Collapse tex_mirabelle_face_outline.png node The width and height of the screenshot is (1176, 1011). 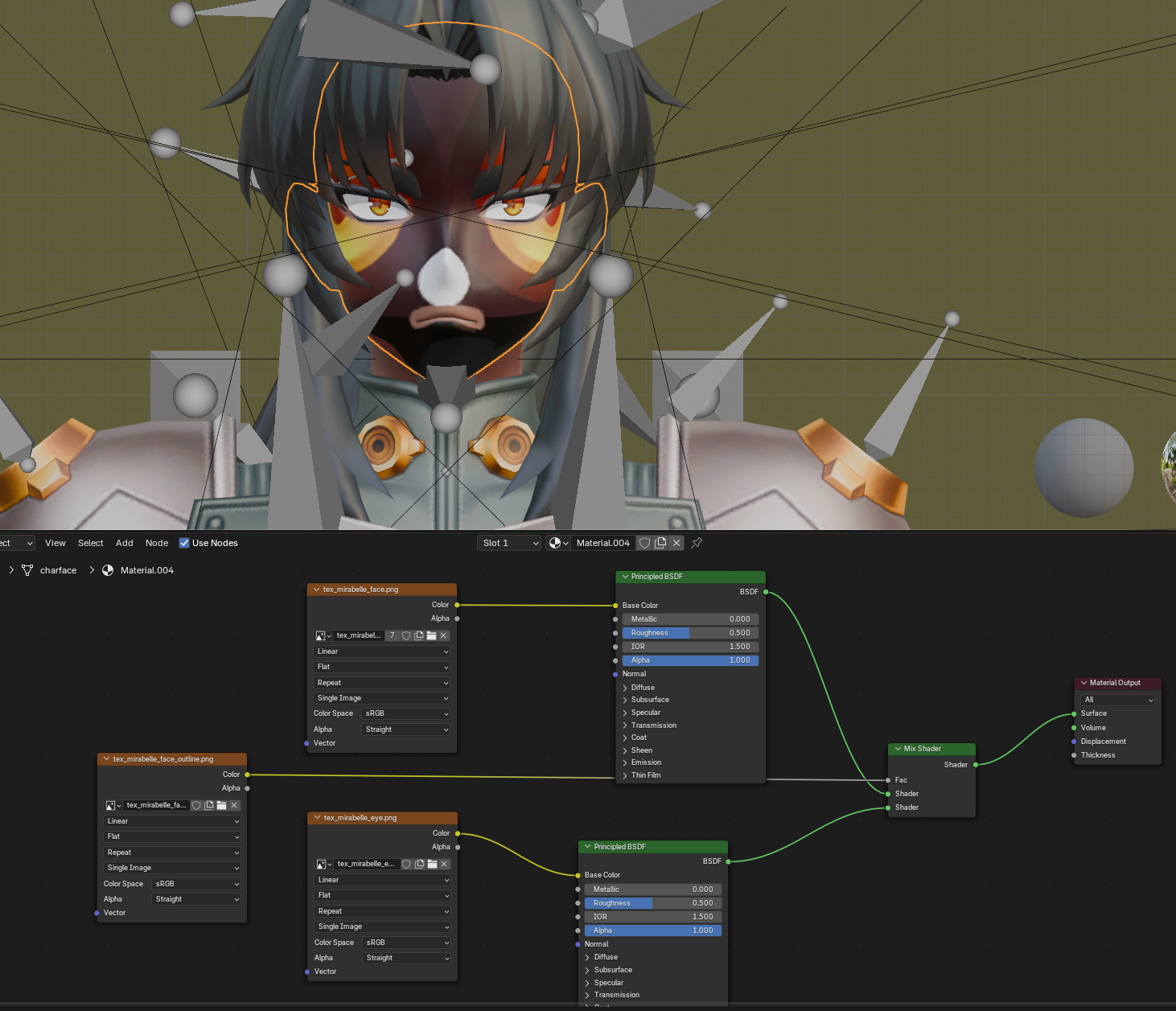click(x=106, y=759)
